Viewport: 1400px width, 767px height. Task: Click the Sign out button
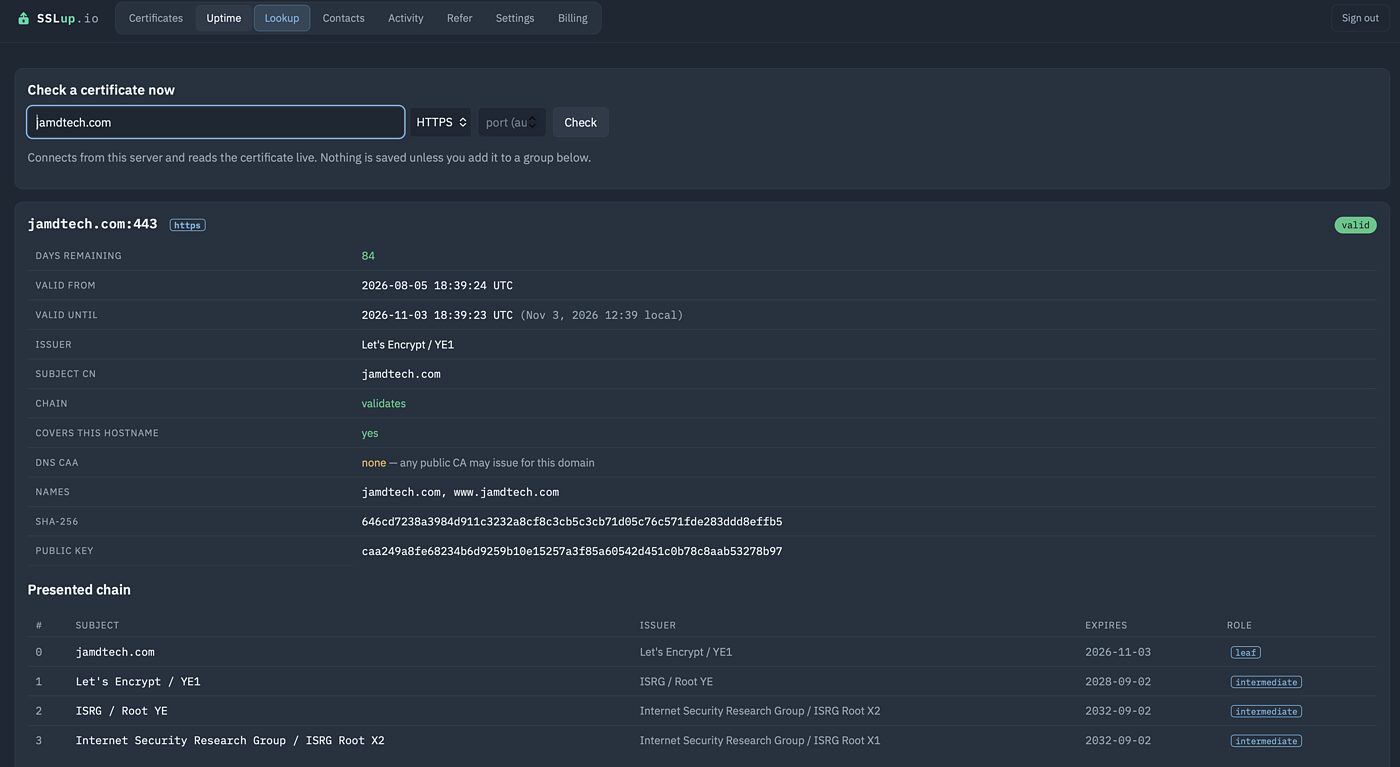tap(1360, 18)
